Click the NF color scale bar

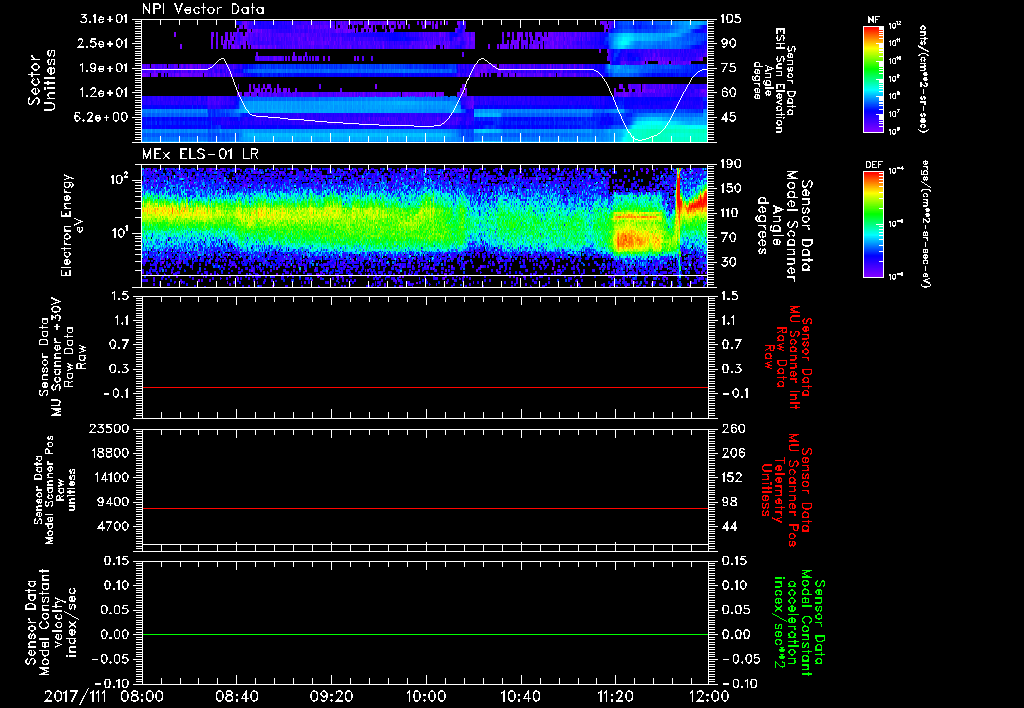click(x=873, y=79)
